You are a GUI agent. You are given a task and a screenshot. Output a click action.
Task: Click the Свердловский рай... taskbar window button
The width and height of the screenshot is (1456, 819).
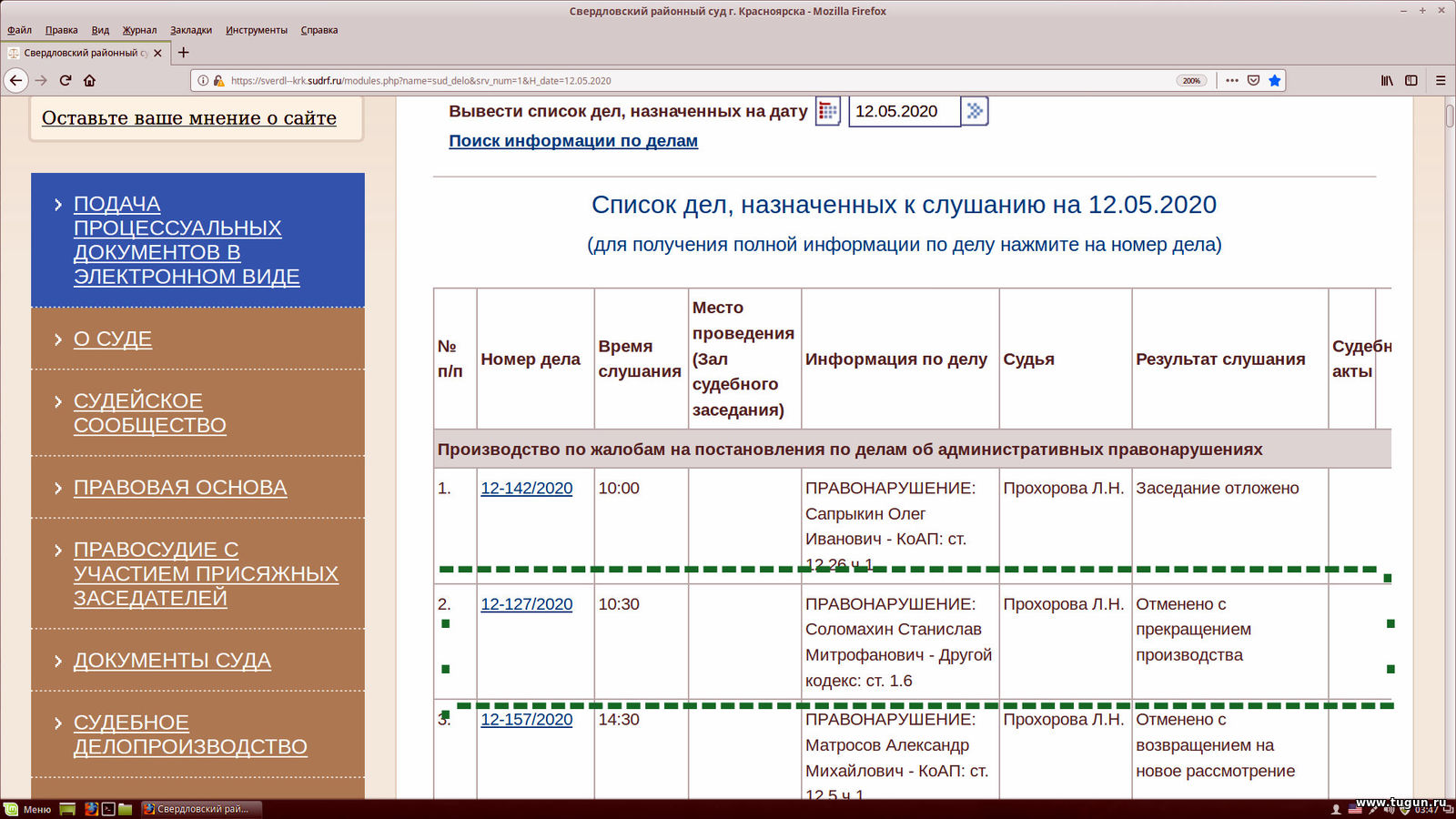pos(201,809)
